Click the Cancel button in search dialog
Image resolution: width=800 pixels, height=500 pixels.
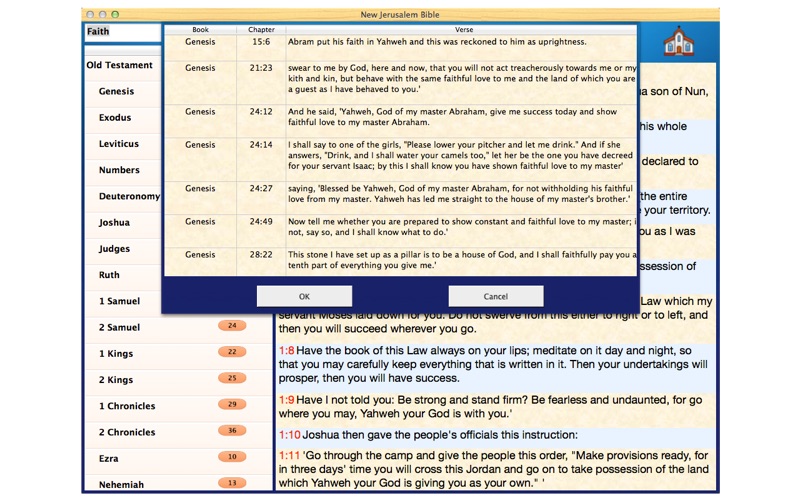pyautogui.click(x=495, y=296)
